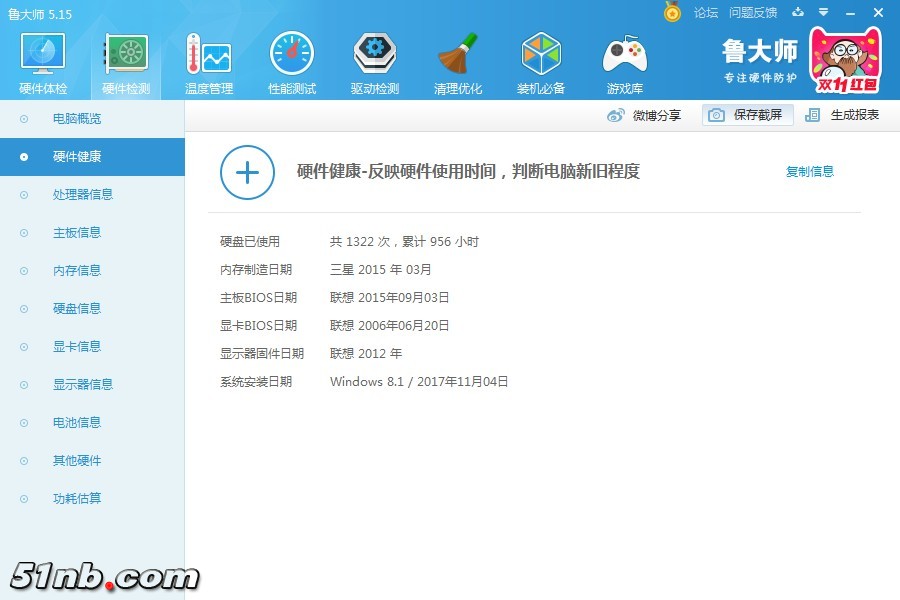Screen dimensions: 900x600
Task: Select 处理器信息 in the sidebar
Action: point(83,195)
